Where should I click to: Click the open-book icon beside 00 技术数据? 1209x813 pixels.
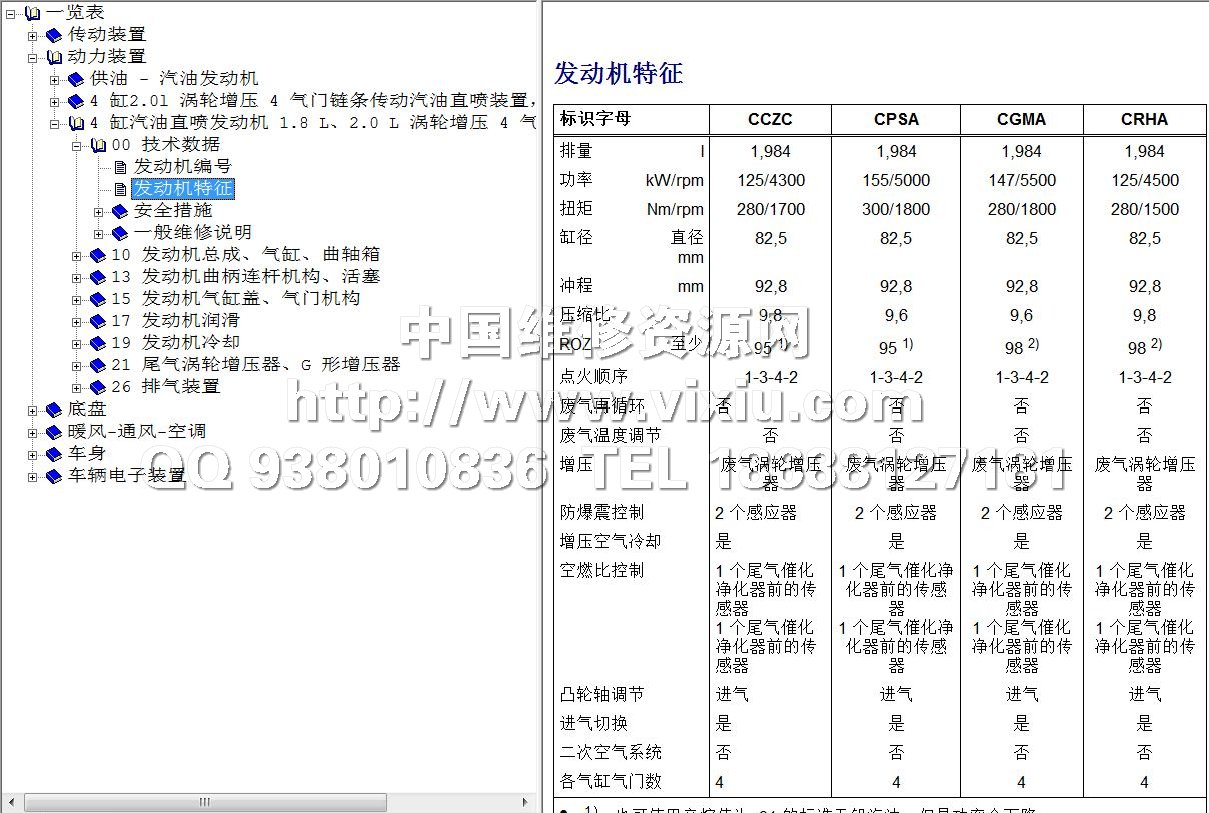98,145
